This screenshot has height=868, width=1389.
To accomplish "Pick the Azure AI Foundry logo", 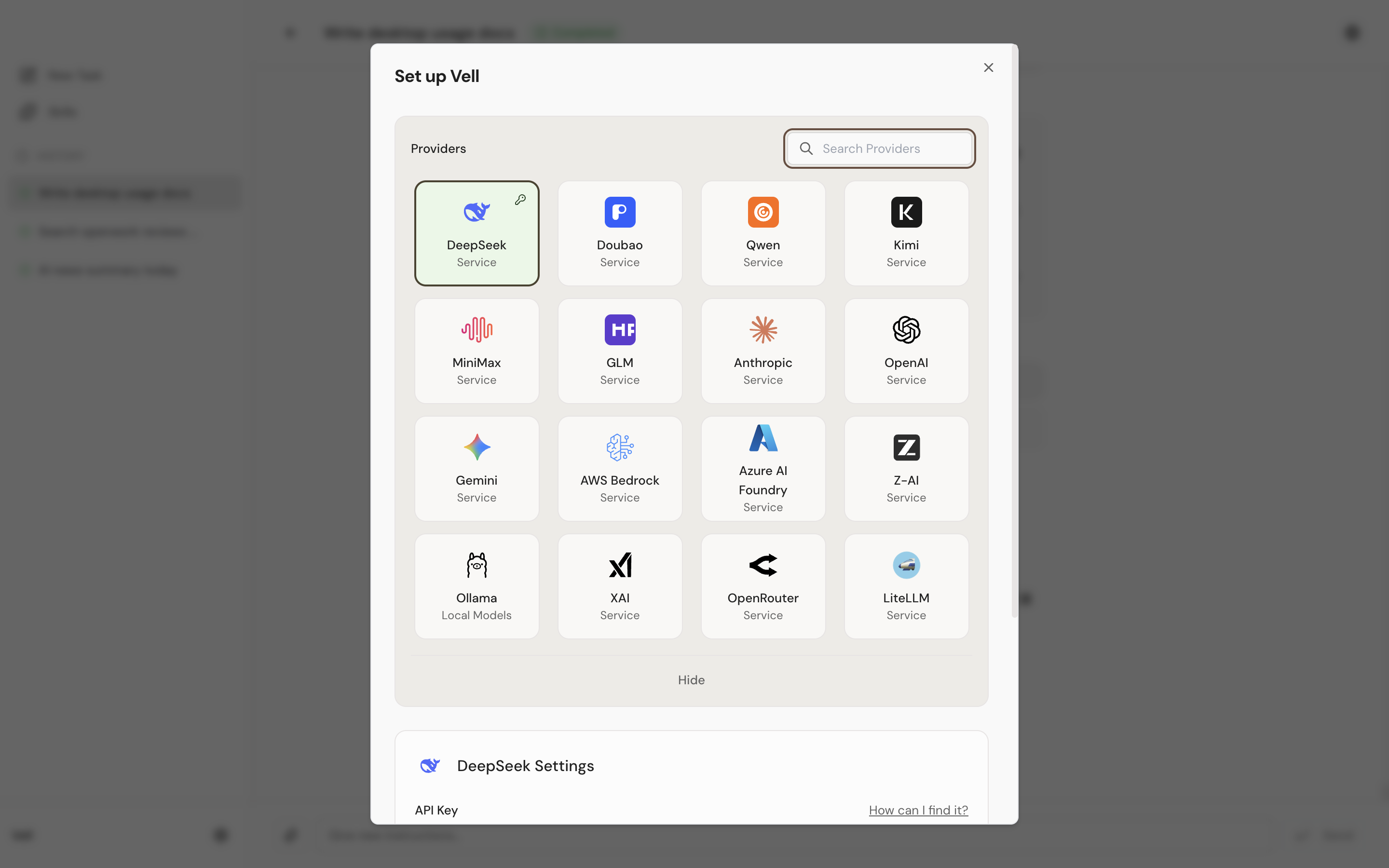I will tap(763, 437).
